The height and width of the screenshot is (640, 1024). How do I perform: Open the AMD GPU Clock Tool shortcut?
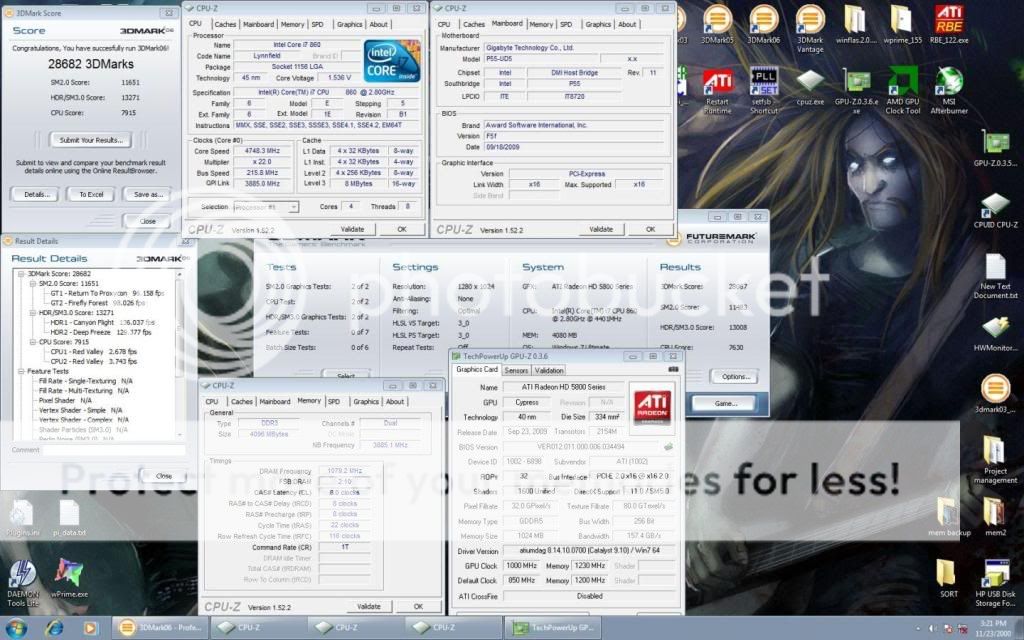point(903,91)
